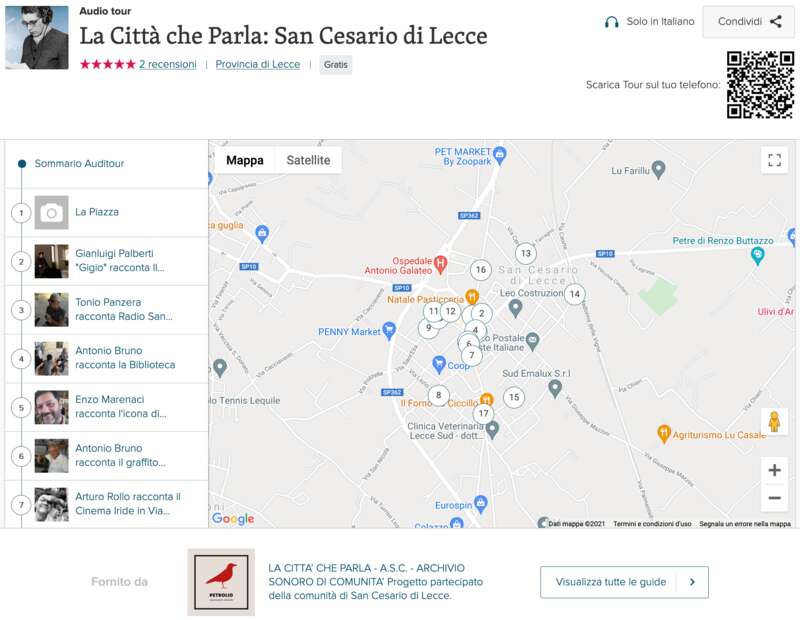Open Tonio Panzera Radio San stop thumbnail
This screenshot has height=620, width=800.
(x=52, y=310)
